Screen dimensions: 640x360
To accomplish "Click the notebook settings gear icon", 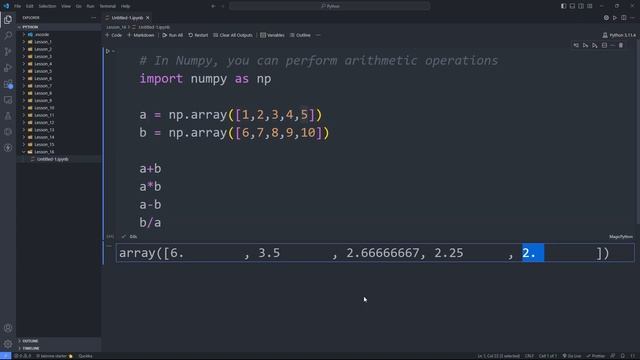I will 606,18.
